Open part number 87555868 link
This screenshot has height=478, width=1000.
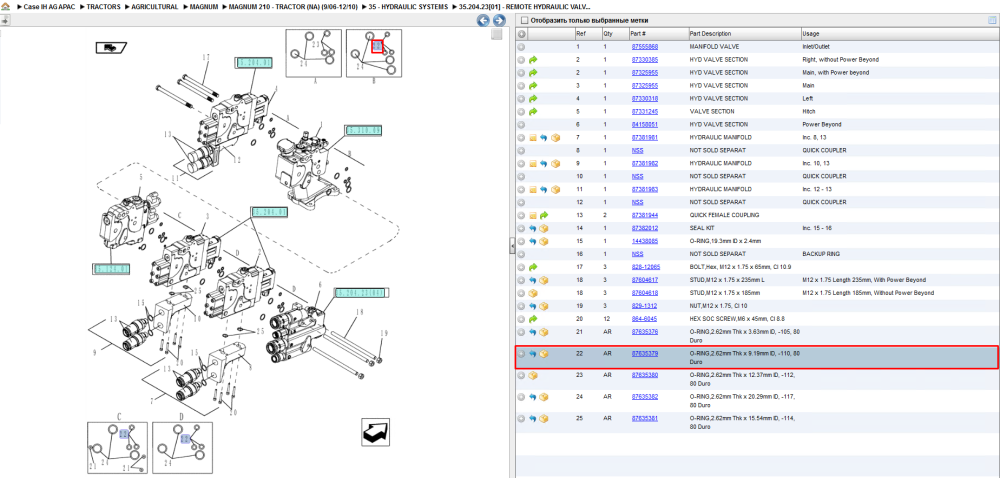click(x=645, y=47)
